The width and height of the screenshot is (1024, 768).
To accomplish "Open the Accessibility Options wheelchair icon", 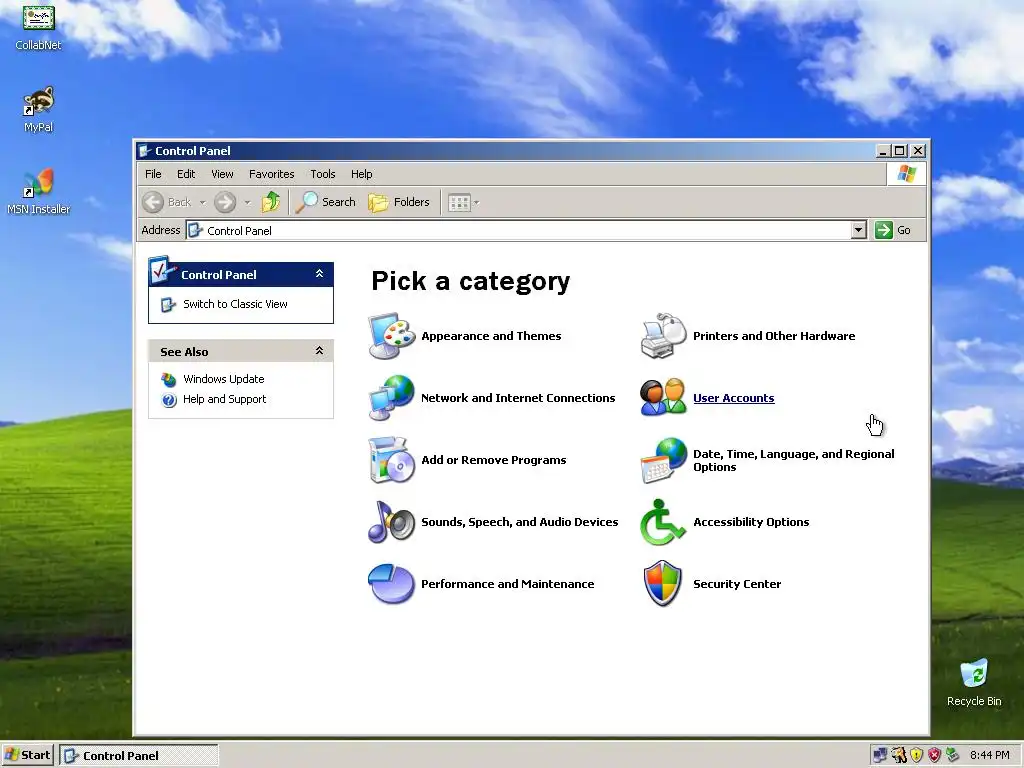I will click(663, 522).
